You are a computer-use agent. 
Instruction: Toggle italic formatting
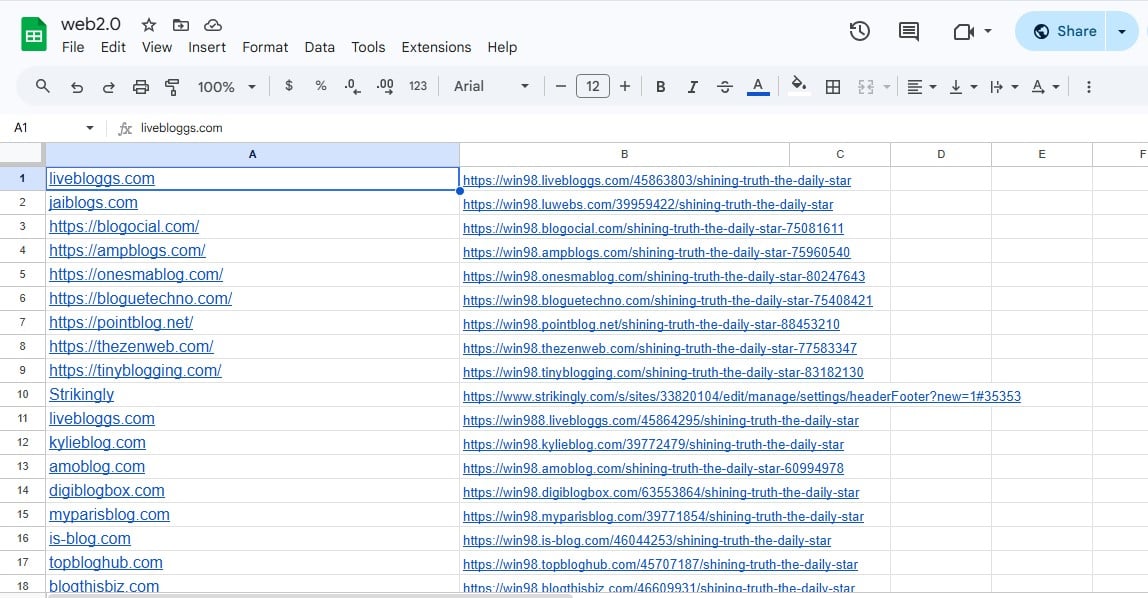tap(692, 87)
